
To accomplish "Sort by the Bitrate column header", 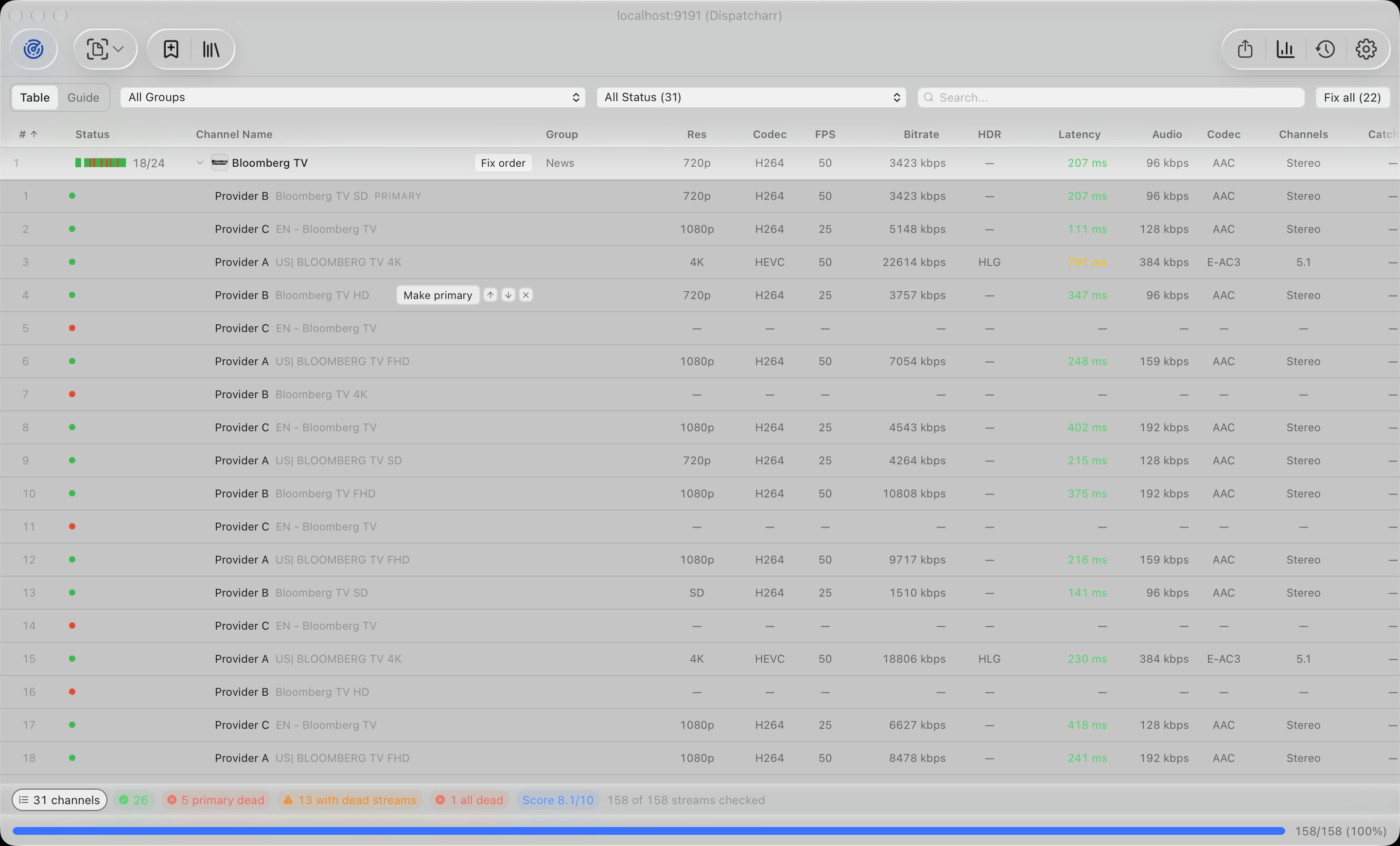I will pyautogui.click(x=921, y=134).
